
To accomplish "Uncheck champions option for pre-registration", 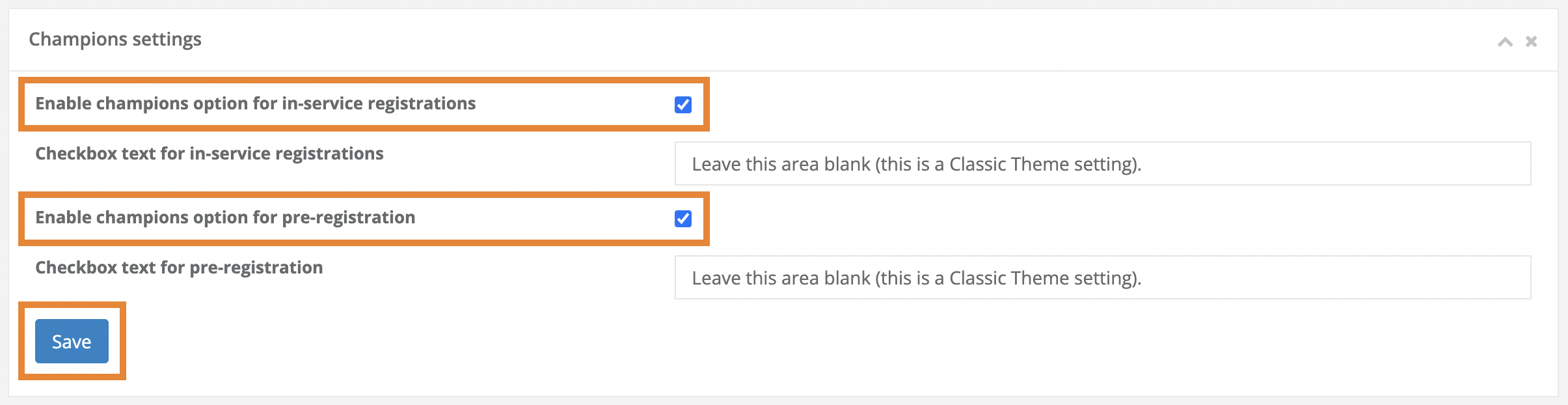I will click(x=683, y=219).
